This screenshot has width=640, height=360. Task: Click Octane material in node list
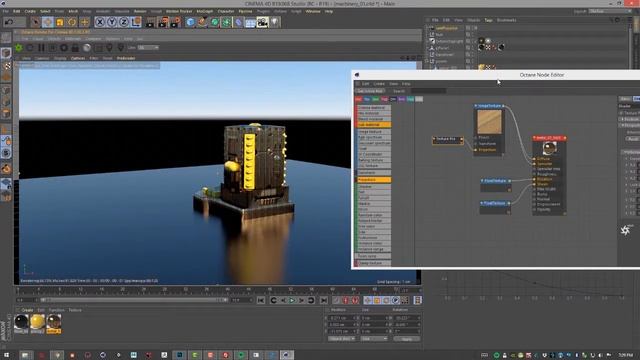pyautogui.click(x=373, y=108)
